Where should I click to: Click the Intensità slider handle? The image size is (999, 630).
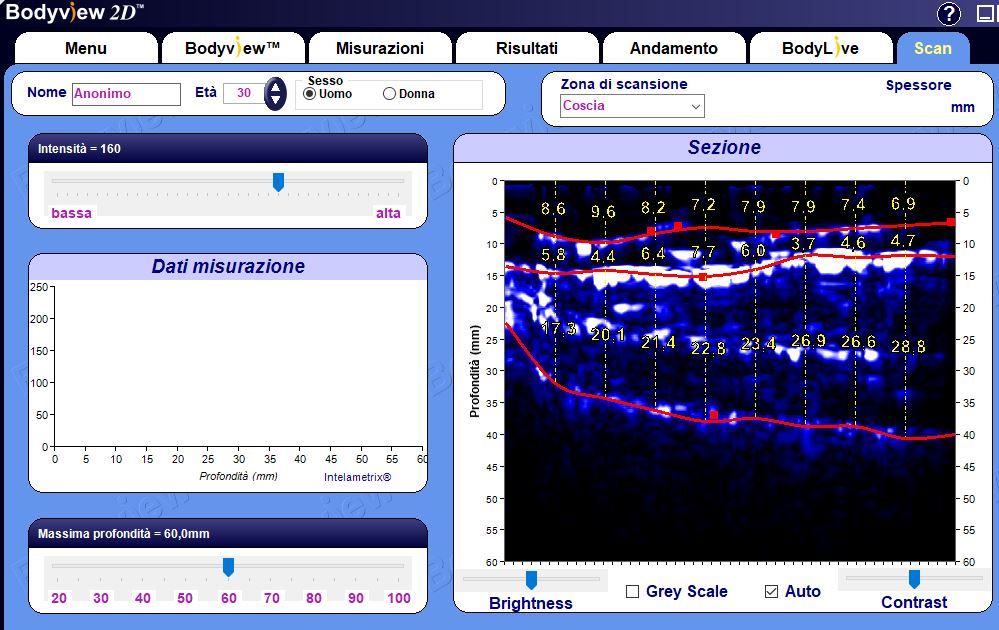(279, 181)
